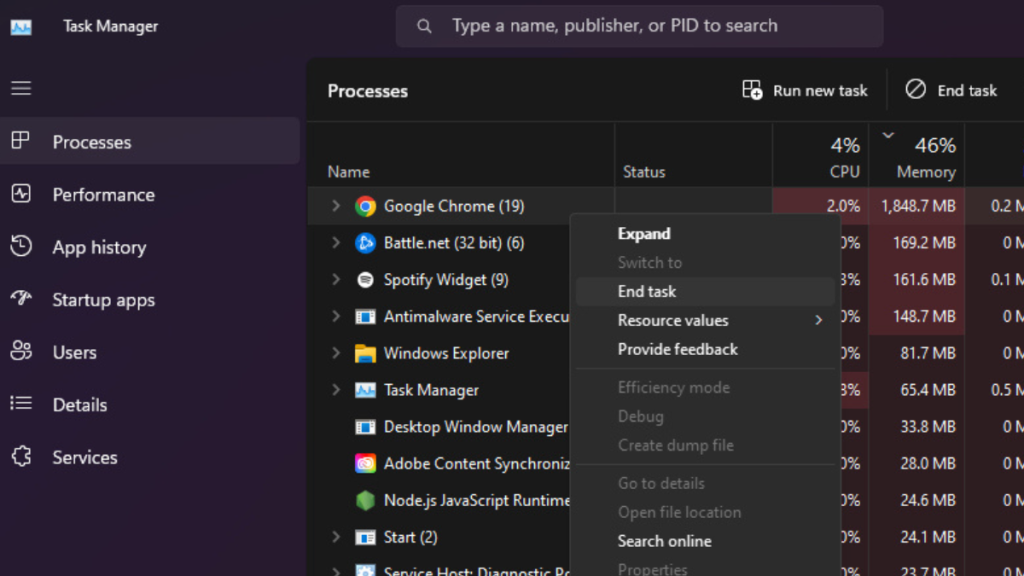Image resolution: width=1024 pixels, height=576 pixels.
Task: Open the Users page
Action: [x=150, y=352]
